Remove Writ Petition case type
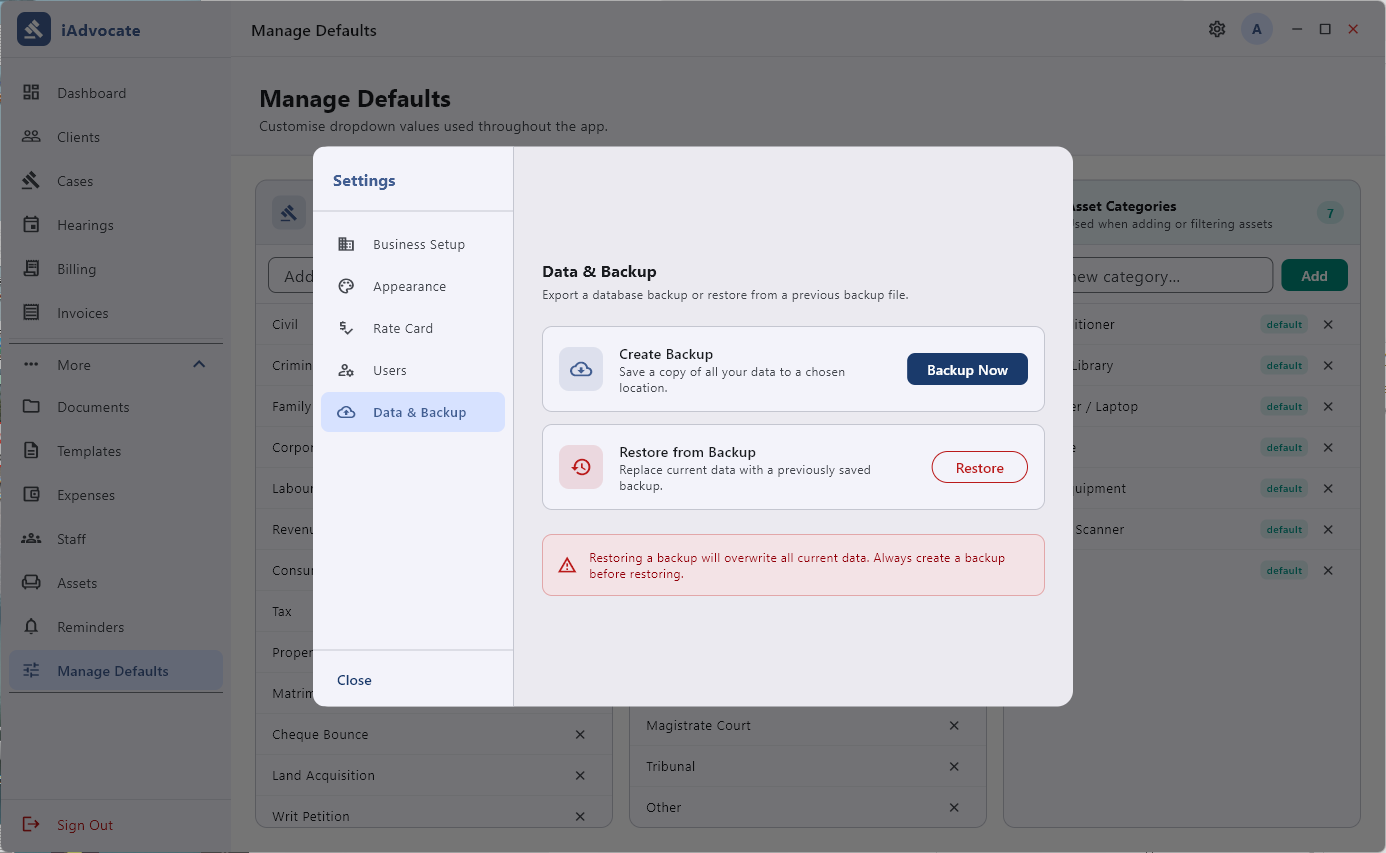Image resolution: width=1386 pixels, height=853 pixels. coord(580,816)
